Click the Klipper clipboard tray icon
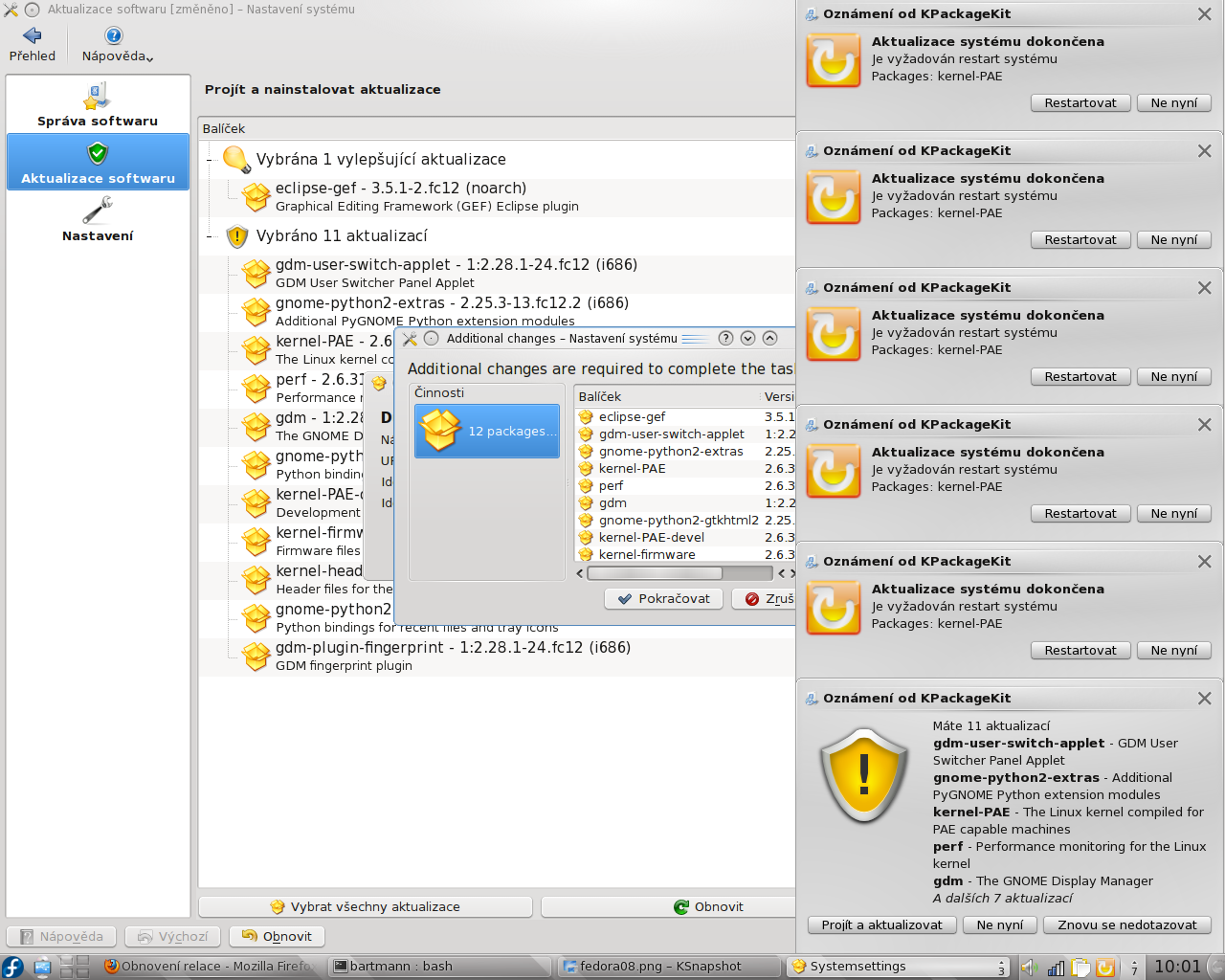Image resolution: width=1225 pixels, height=980 pixels. tap(1080, 968)
